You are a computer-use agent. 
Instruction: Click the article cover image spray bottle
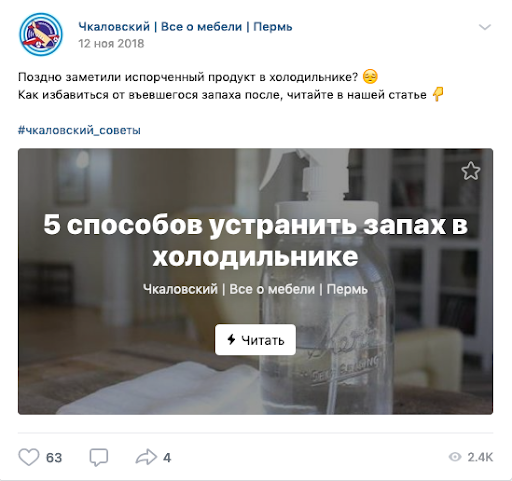[330, 282]
